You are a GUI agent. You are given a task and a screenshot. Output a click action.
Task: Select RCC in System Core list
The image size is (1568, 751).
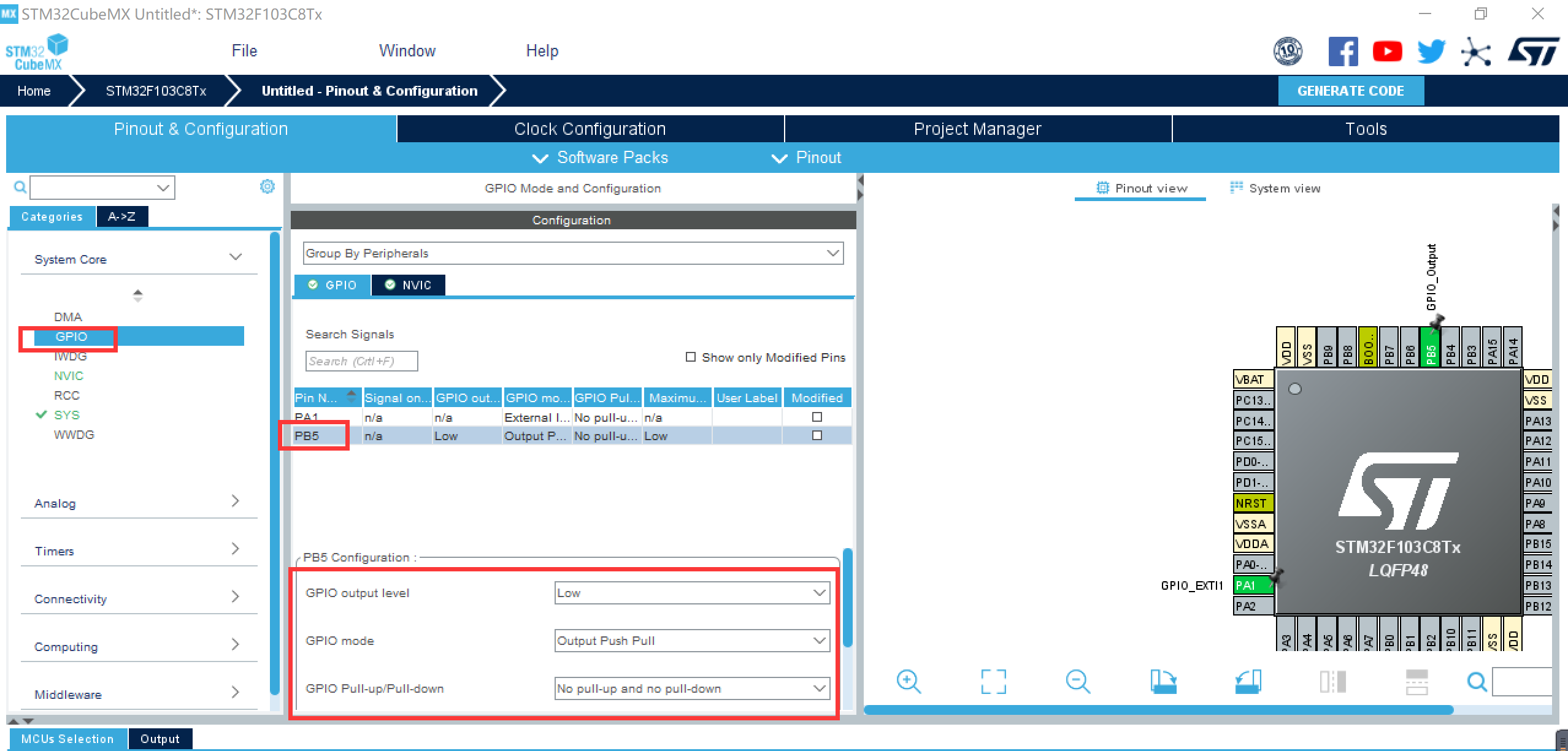click(67, 395)
